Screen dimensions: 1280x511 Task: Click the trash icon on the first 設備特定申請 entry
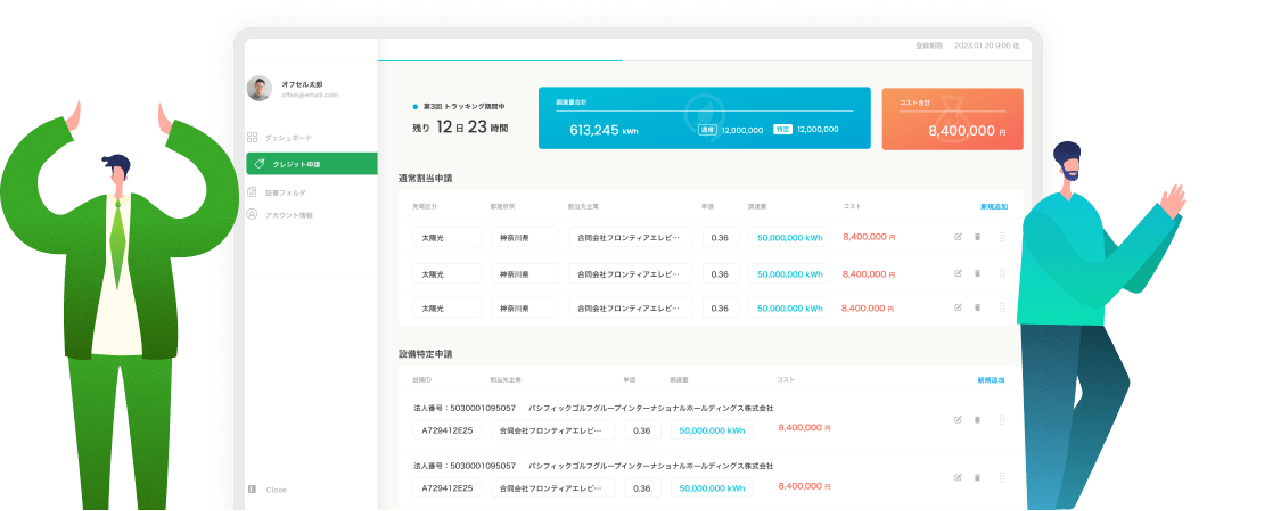[x=977, y=420]
